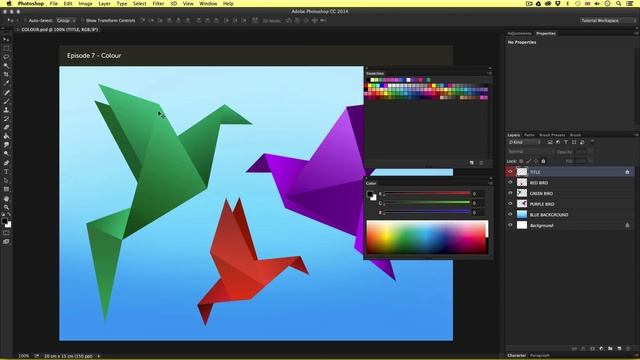Select the Hand tool
640x360 pixels.
pos(6,199)
